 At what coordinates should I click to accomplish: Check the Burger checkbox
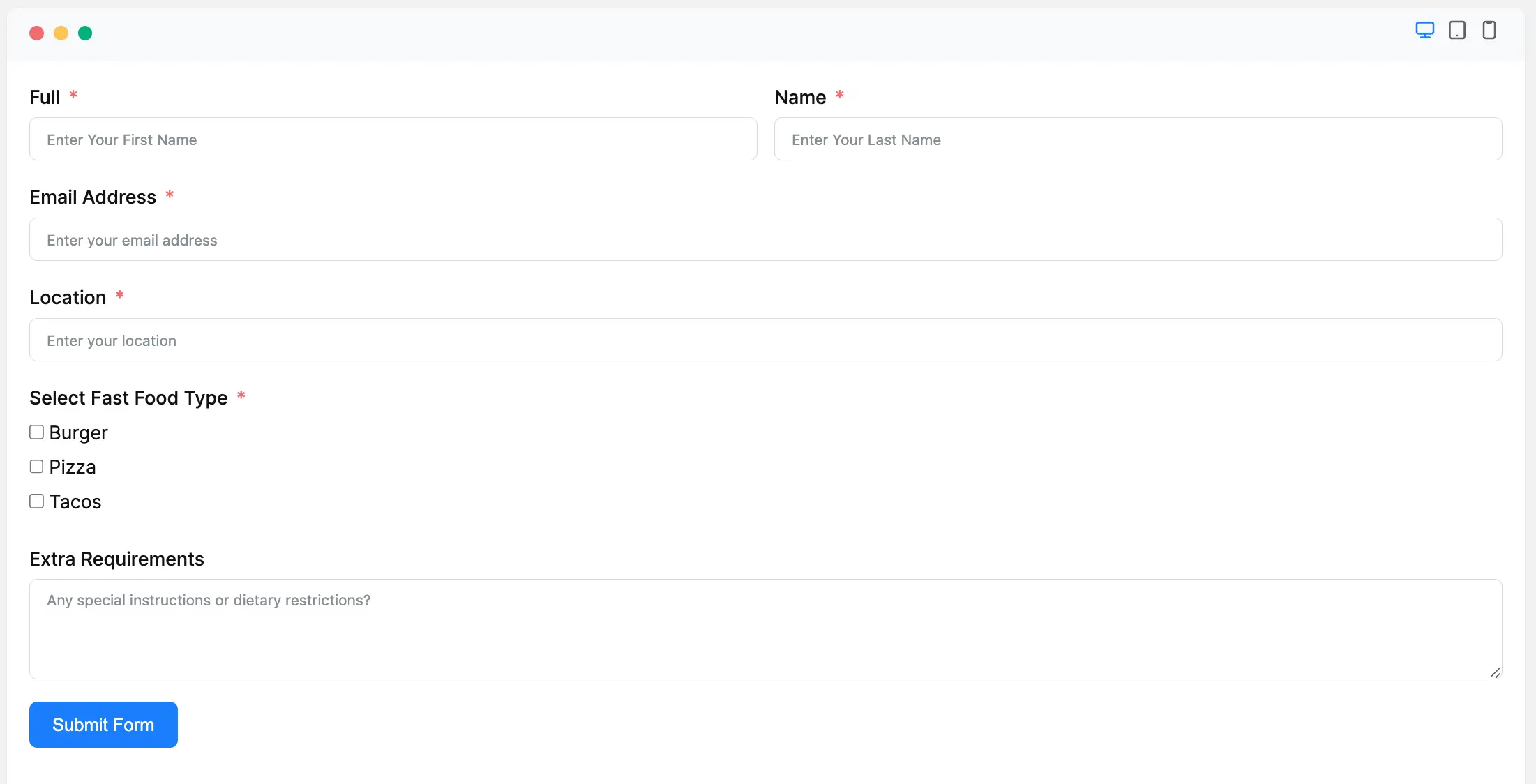37,432
